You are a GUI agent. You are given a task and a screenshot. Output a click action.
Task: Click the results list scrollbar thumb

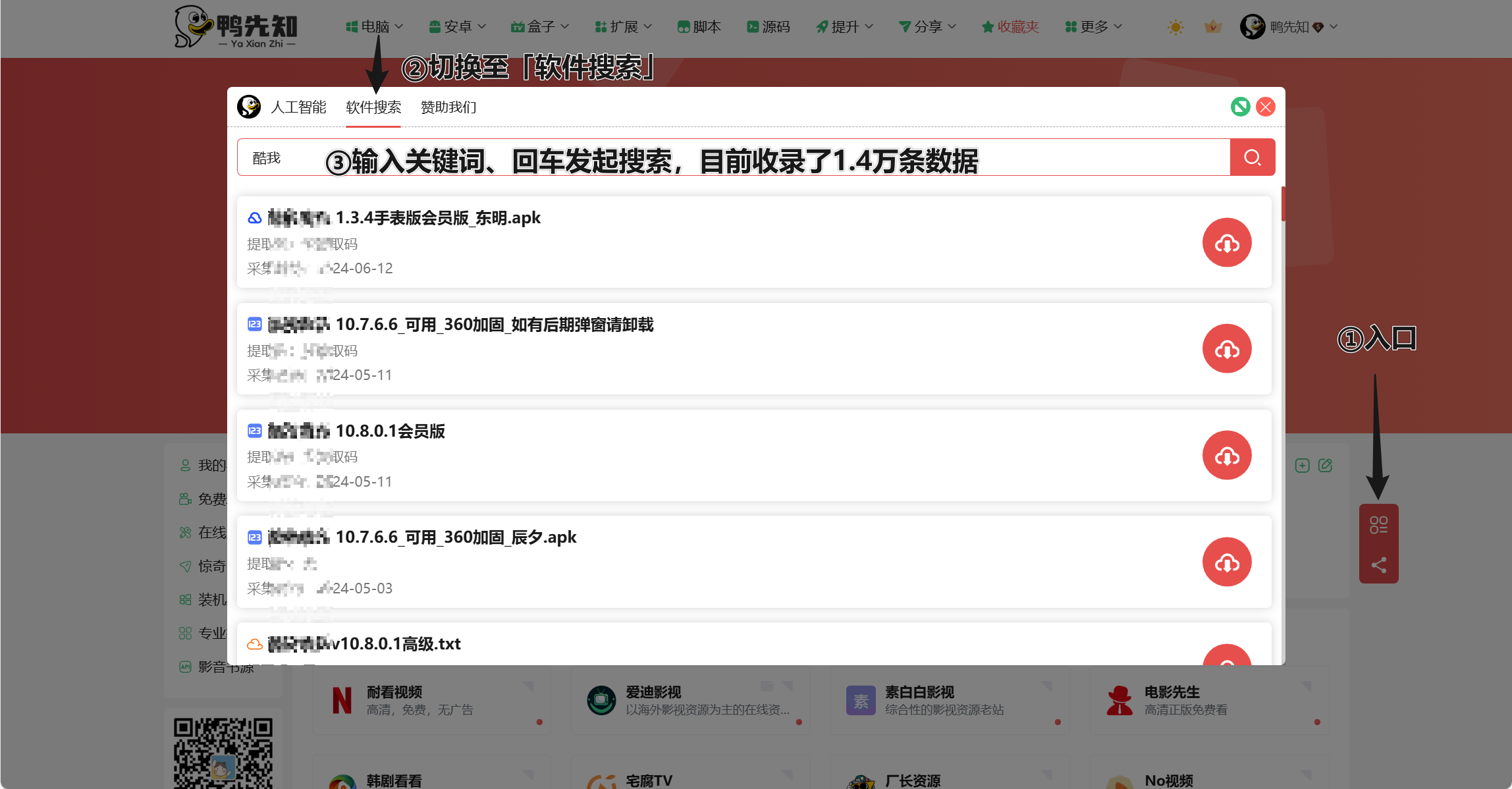[x=1283, y=204]
